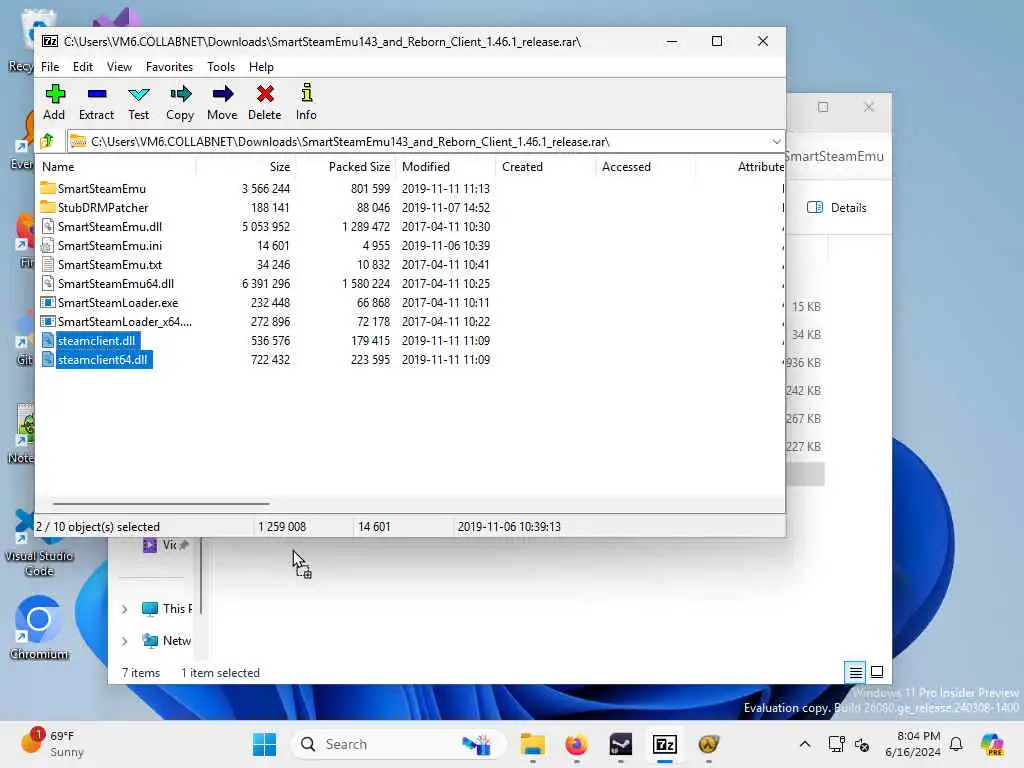This screenshot has width=1024, height=768.
Task: Open Firefox from the taskbar
Action: coord(577,744)
